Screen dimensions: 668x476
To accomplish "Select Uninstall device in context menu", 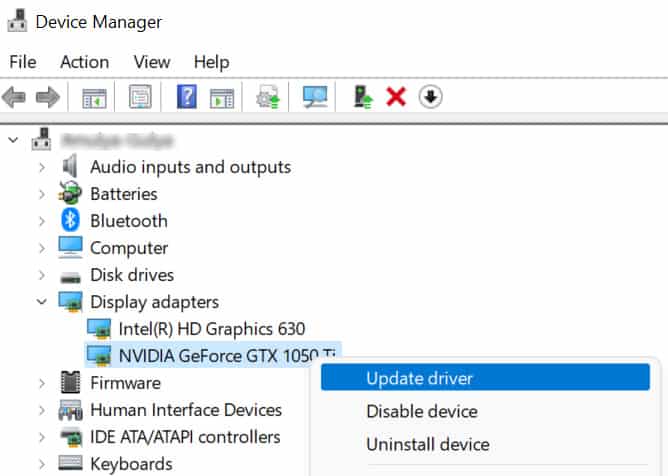I will 427,444.
